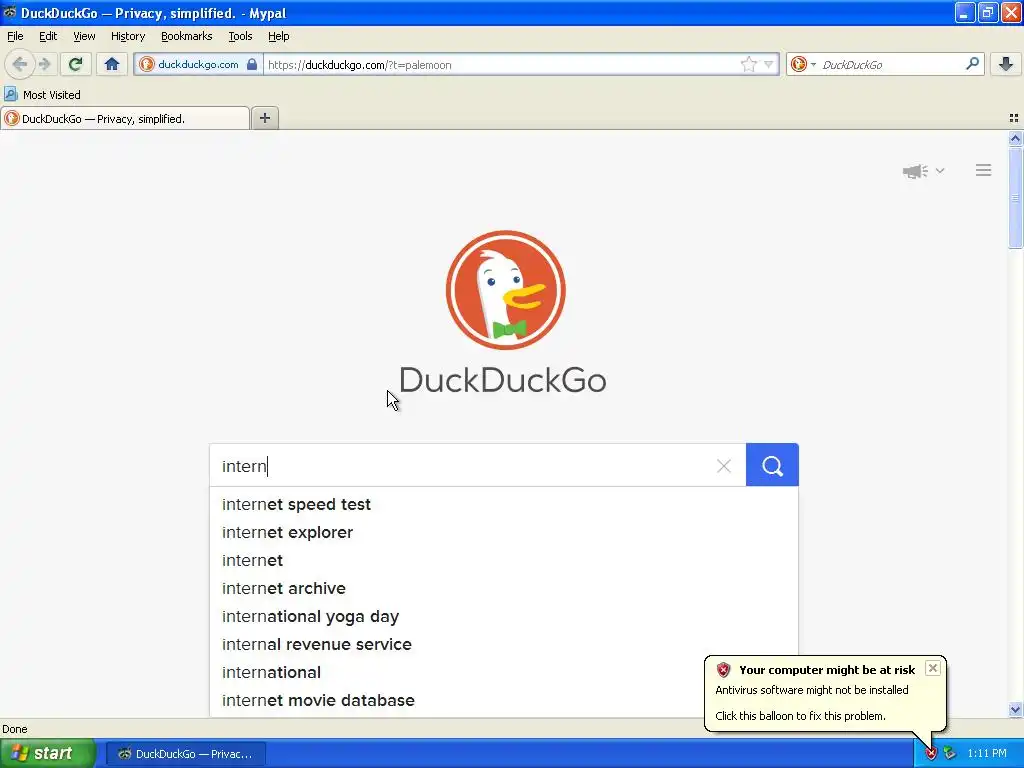Click the red security shield tray icon
The height and width of the screenshot is (768, 1024).
point(931,754)
